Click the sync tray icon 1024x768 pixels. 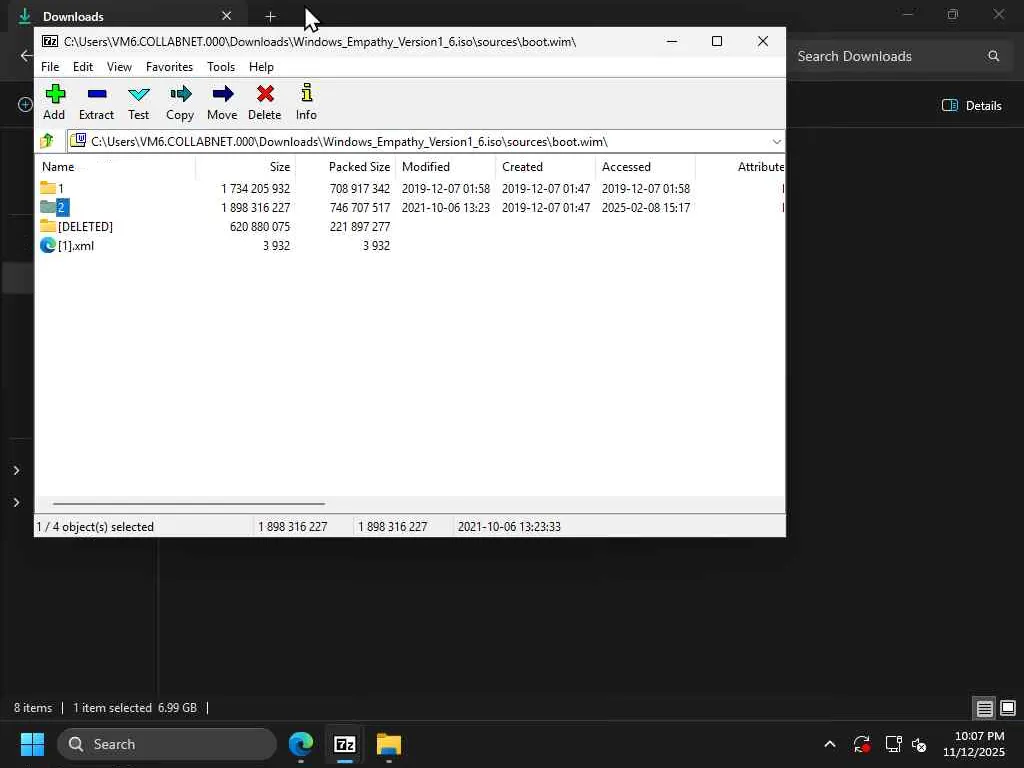pos(861,744)
